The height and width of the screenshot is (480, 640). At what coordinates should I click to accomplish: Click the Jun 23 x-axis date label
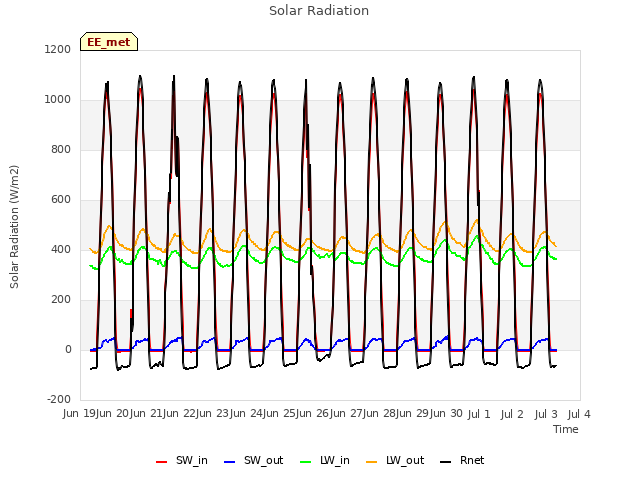(x=214, y=414)
